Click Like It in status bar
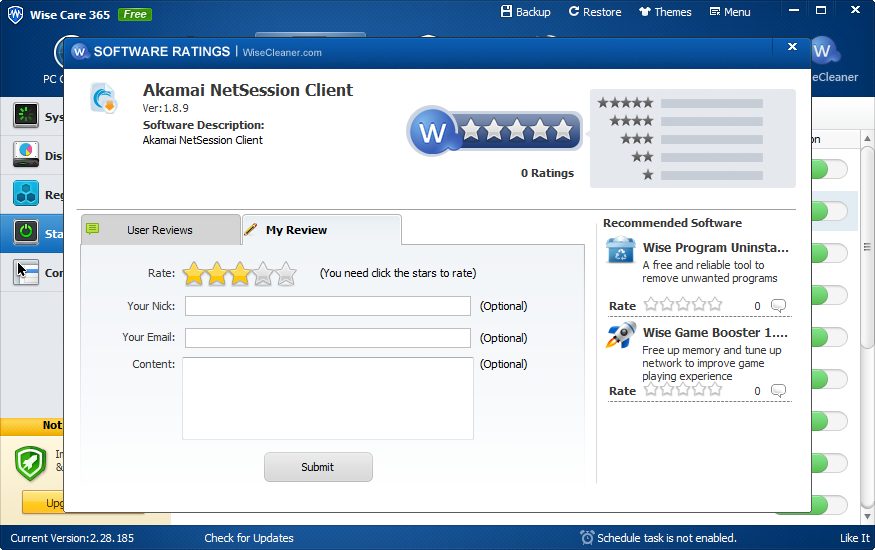The width and height of the screenshot is (875, 550). [855, 538]
